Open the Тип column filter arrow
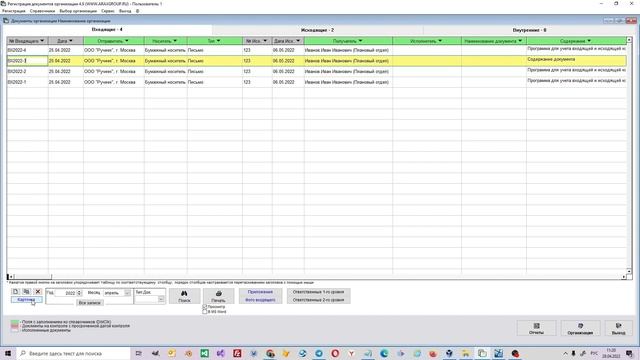Image resolution: width=640 pixels, height=360 pixels. coord(218,41)
